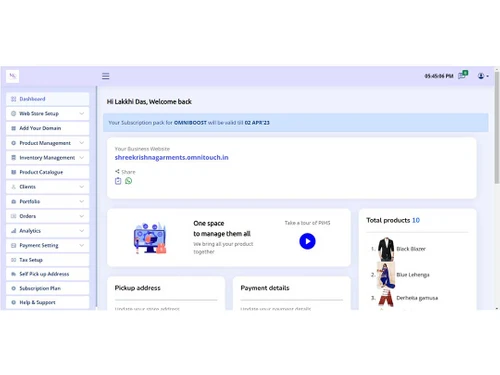Open Add Your Domain
Image resolution: width=500 pixels, height=375 pixels.
pyautogui.click(x=48, y=128)
